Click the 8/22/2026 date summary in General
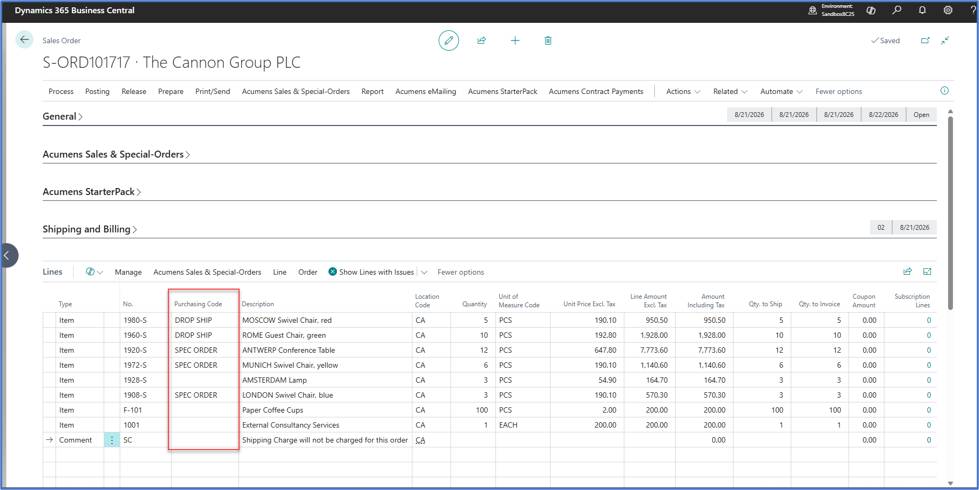979x490 pixels. (883, 115)
